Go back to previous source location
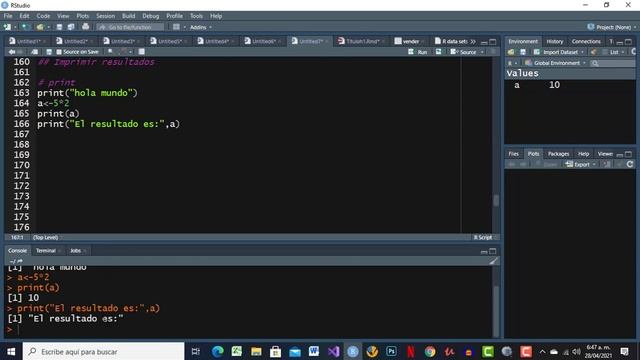Viewport: 640px width, 360px height. click(x=12, y=52)
